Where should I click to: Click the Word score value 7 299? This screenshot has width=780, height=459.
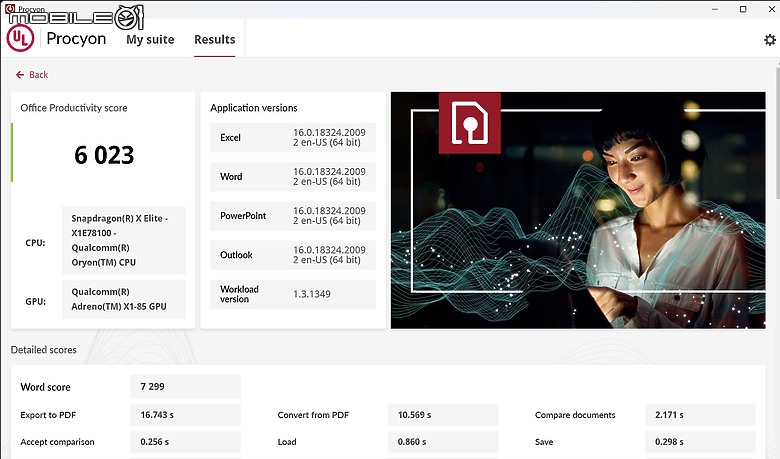coord(186,387)
